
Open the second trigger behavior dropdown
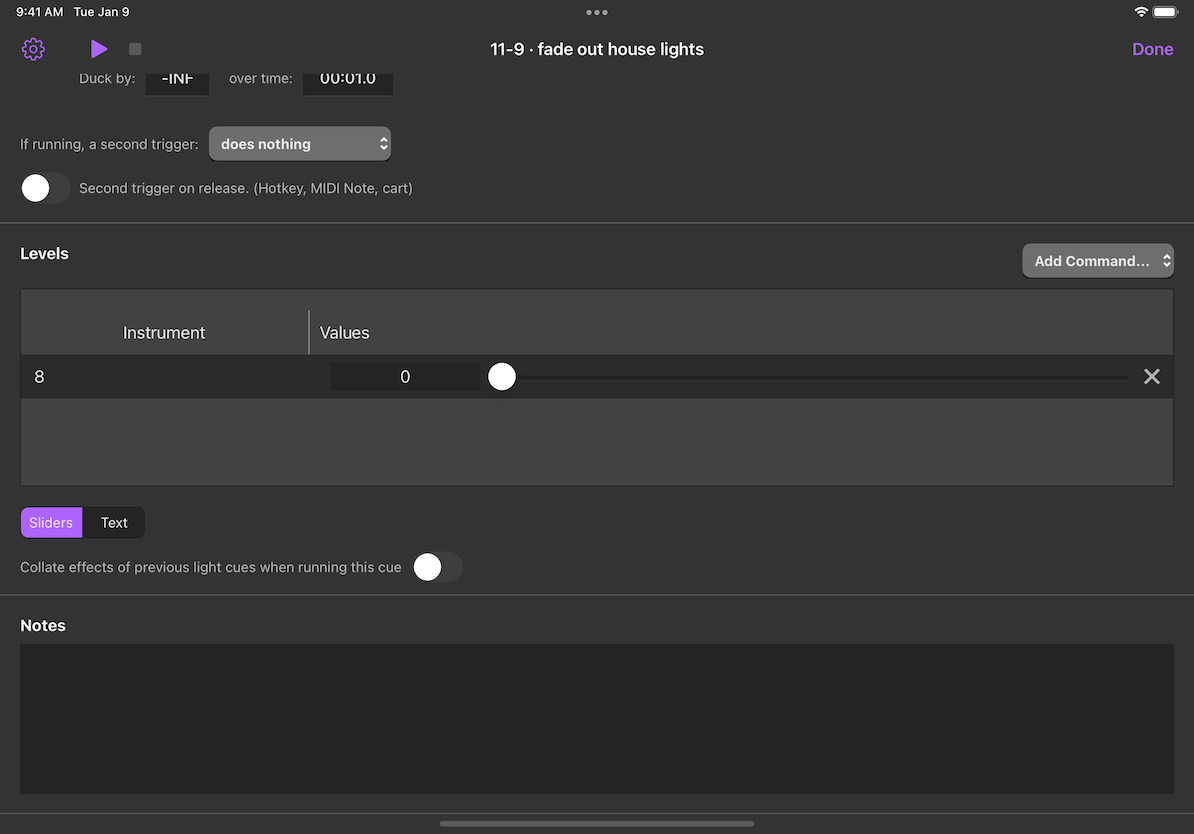(x=300, y=143)
